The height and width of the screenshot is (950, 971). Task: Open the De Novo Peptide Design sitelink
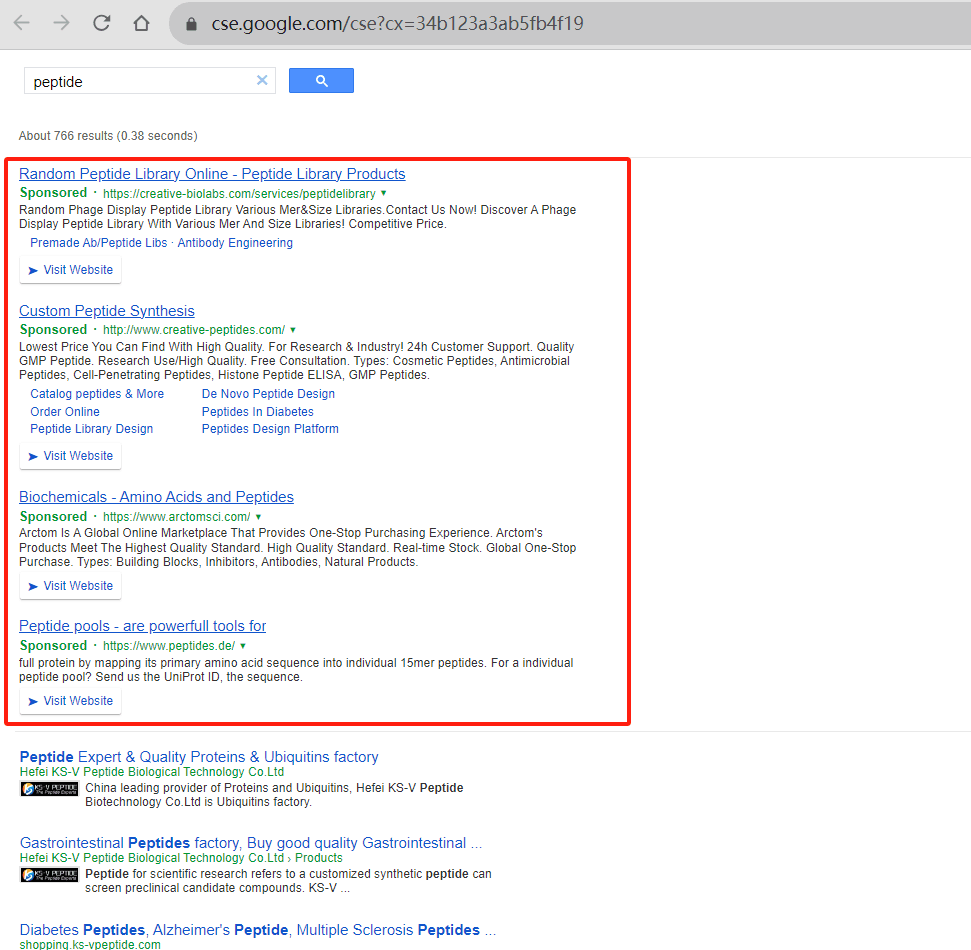[x=268, y=394]
